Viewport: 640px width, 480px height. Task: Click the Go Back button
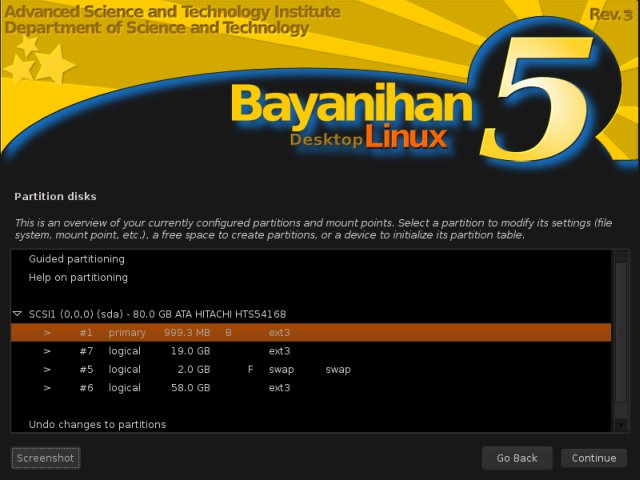pyautogui.click(x=517, y=458)
